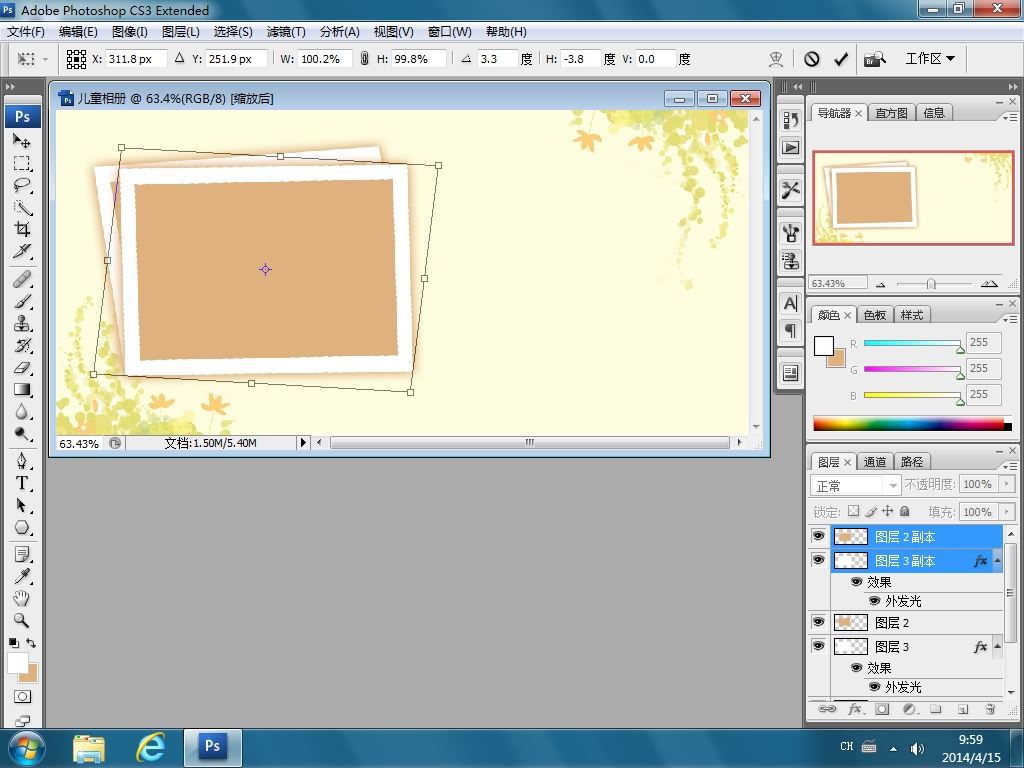This screenshot has width=1024, height=768.
Task: Toggle the width-height link chain icon
Action: (x=364, y=59)
